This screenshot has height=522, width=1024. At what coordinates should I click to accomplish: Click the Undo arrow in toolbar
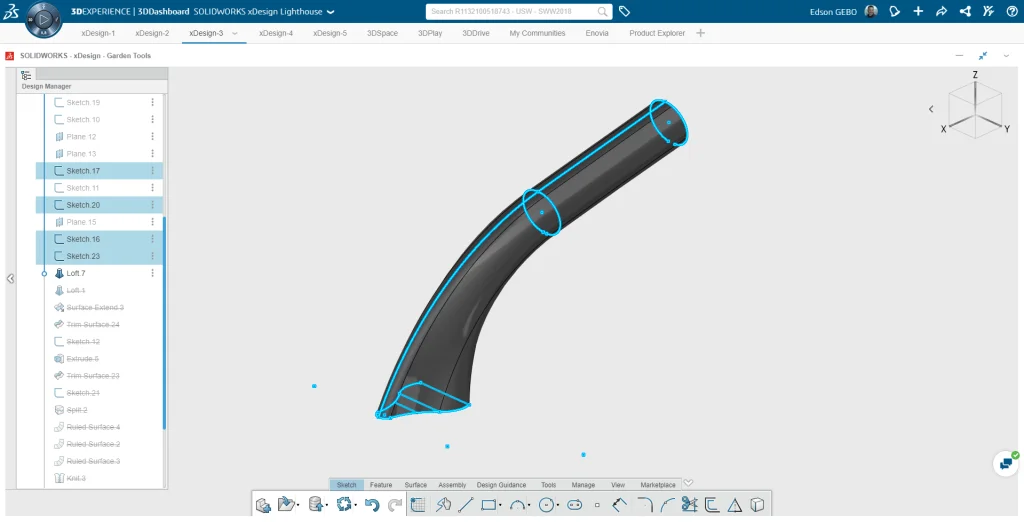coord(372,505)
